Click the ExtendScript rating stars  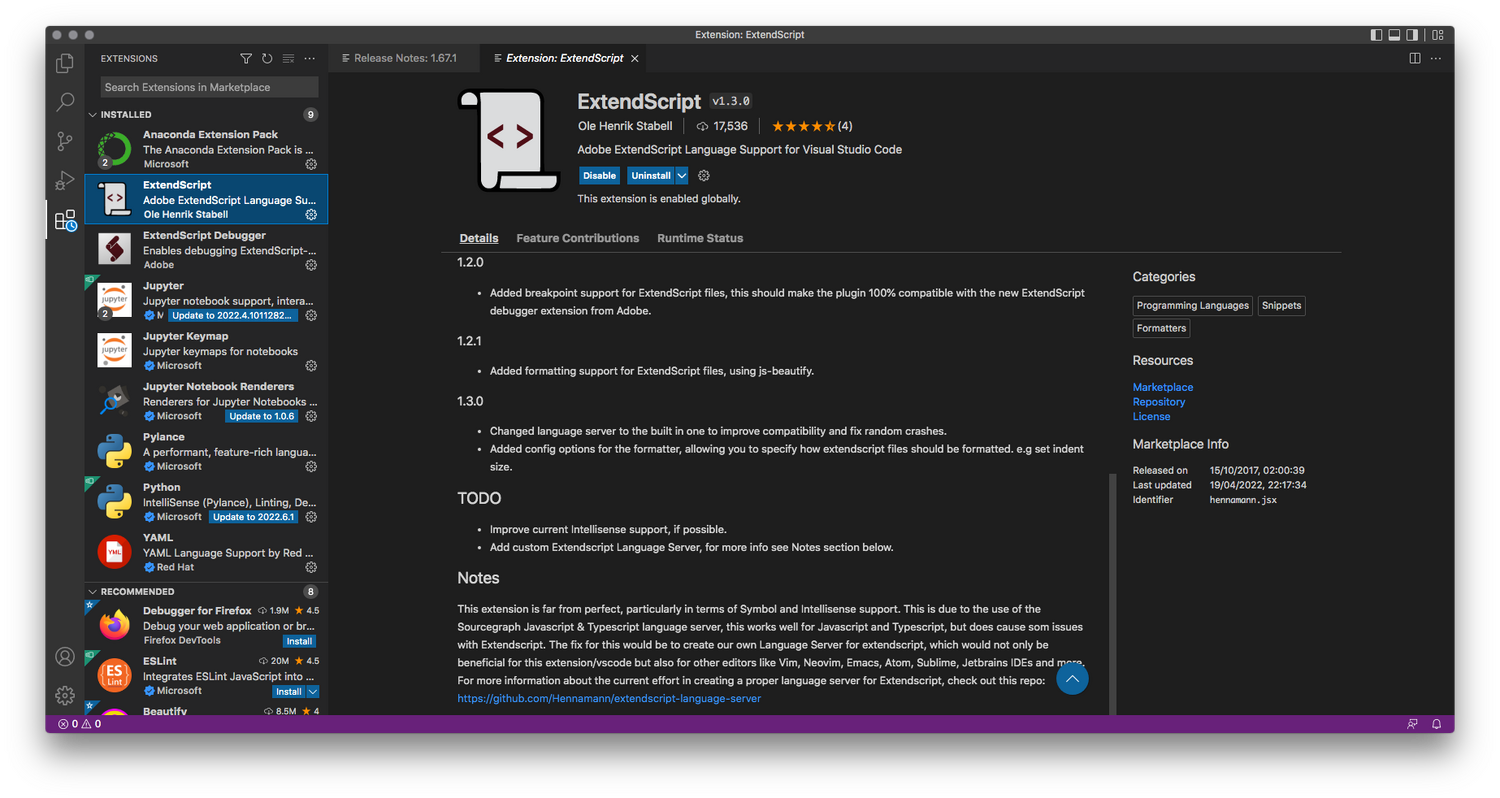[803, 126]
